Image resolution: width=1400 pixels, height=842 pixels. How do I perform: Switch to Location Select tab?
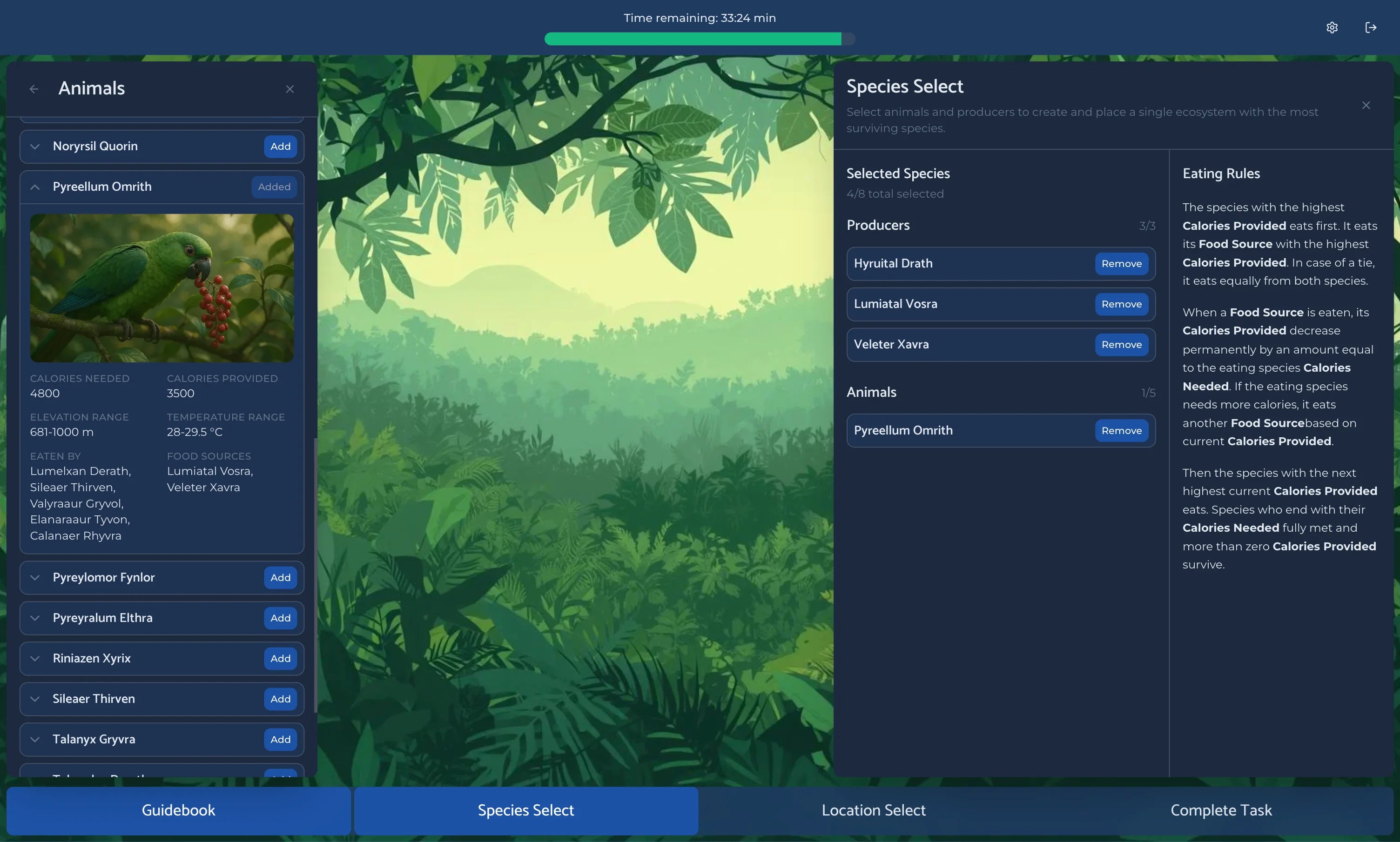tap(873, 810)
